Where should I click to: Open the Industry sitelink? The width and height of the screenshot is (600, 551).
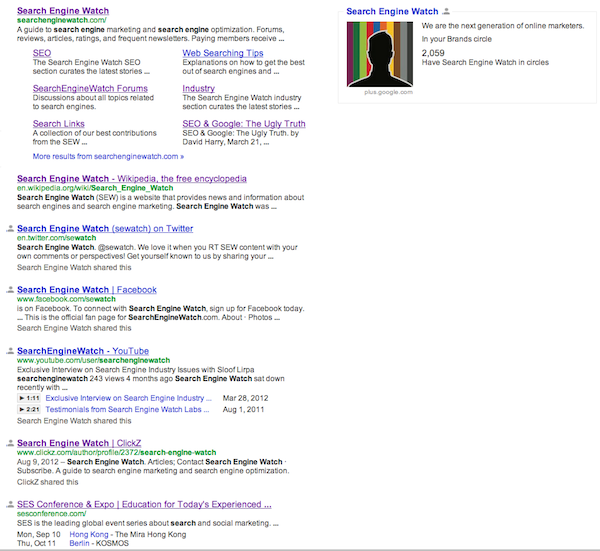click(198, 88)
